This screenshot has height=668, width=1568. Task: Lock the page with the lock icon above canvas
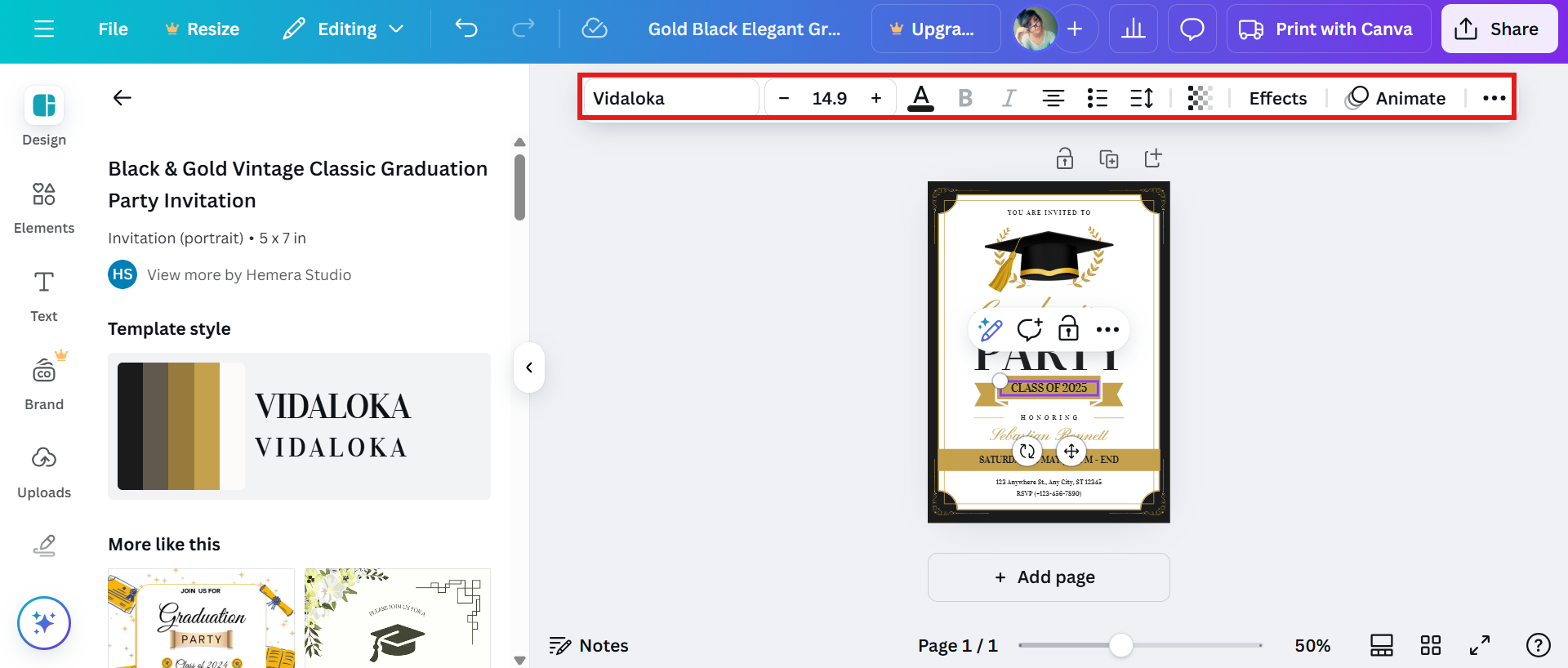click(x=1065, y=158)
